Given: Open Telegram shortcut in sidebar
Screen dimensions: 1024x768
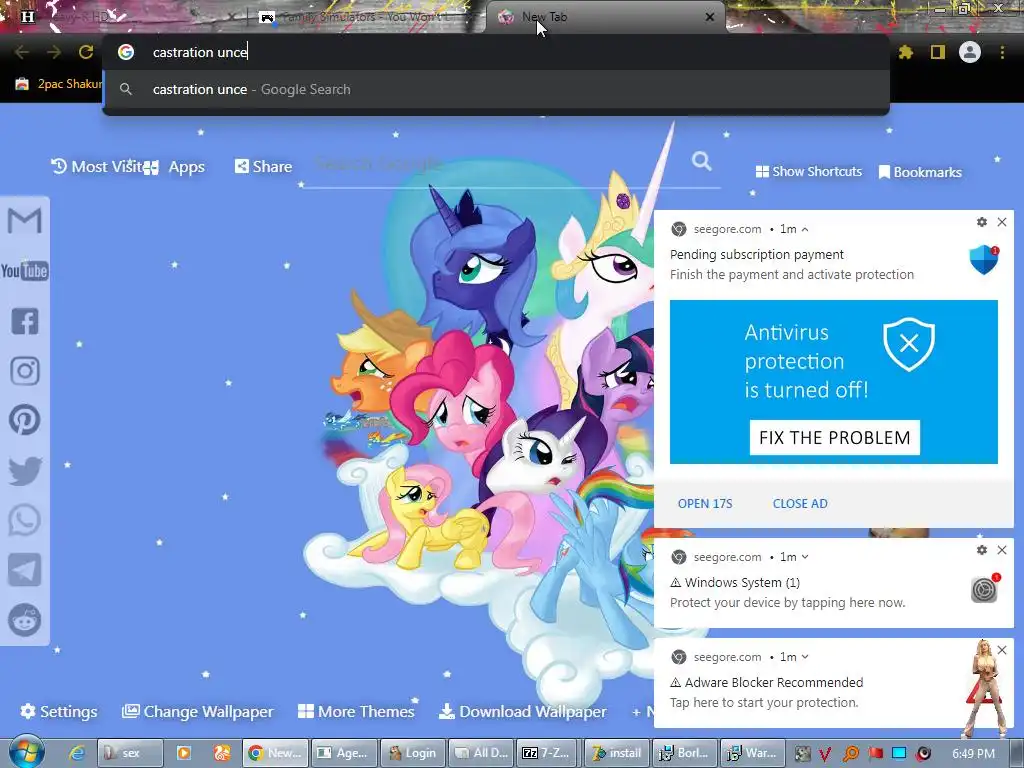Looking at the screenshot, I should click(x=24, y=570).
